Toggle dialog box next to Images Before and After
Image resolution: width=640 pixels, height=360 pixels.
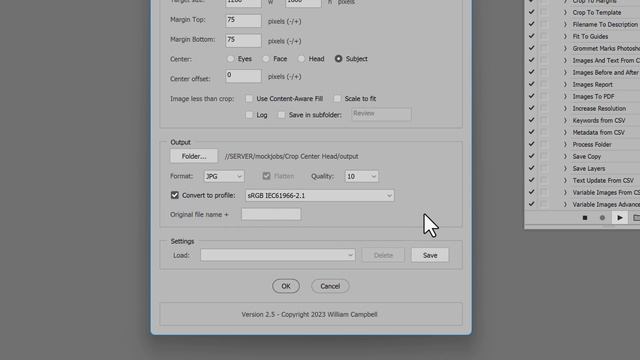tap(544, 72)
